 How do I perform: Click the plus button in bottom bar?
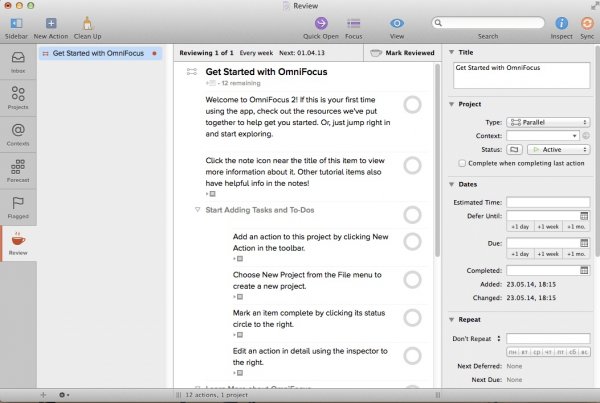43,395
